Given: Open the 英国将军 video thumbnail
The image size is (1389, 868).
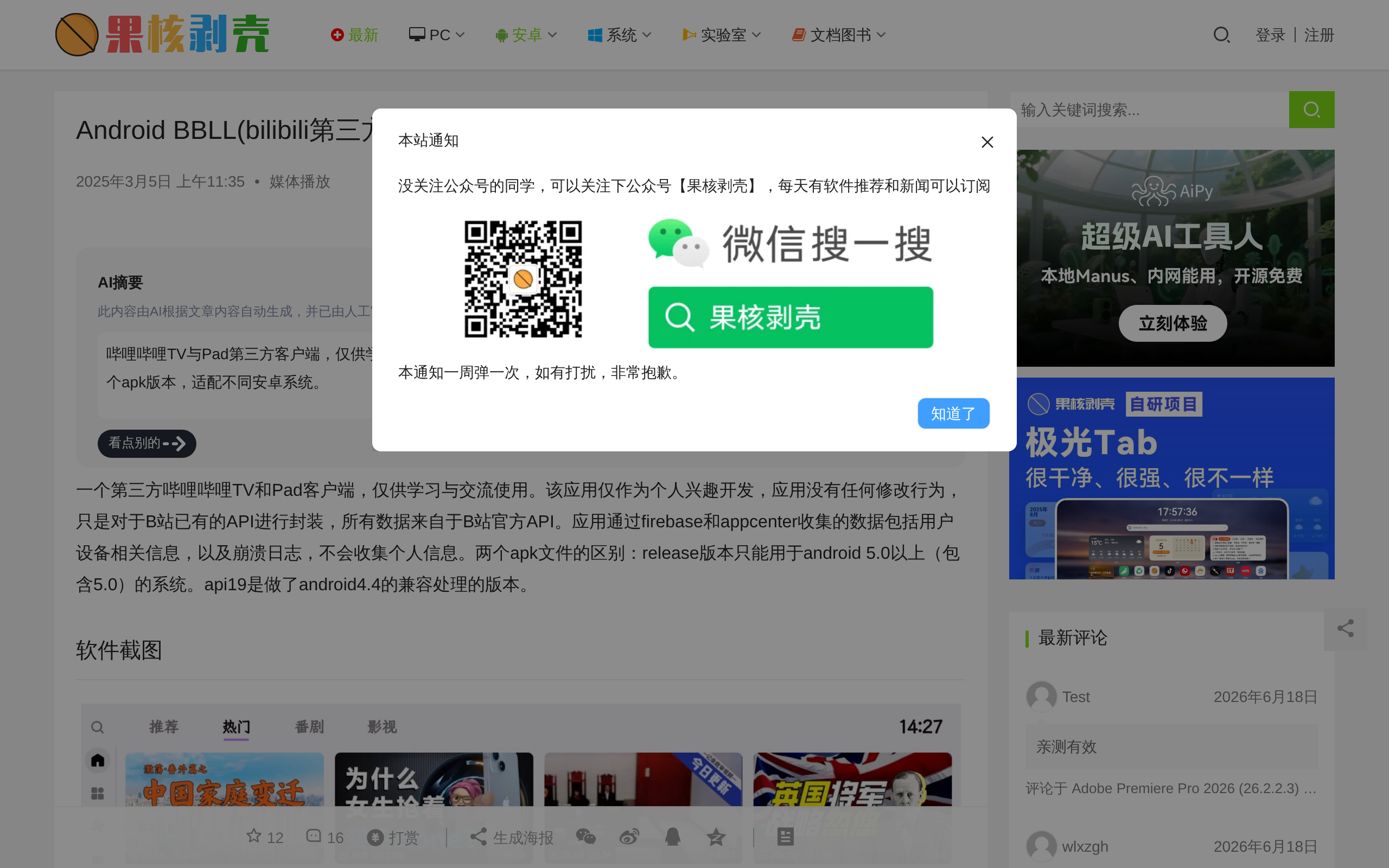Looking at the screenshot, I should (x=852, y=780).
